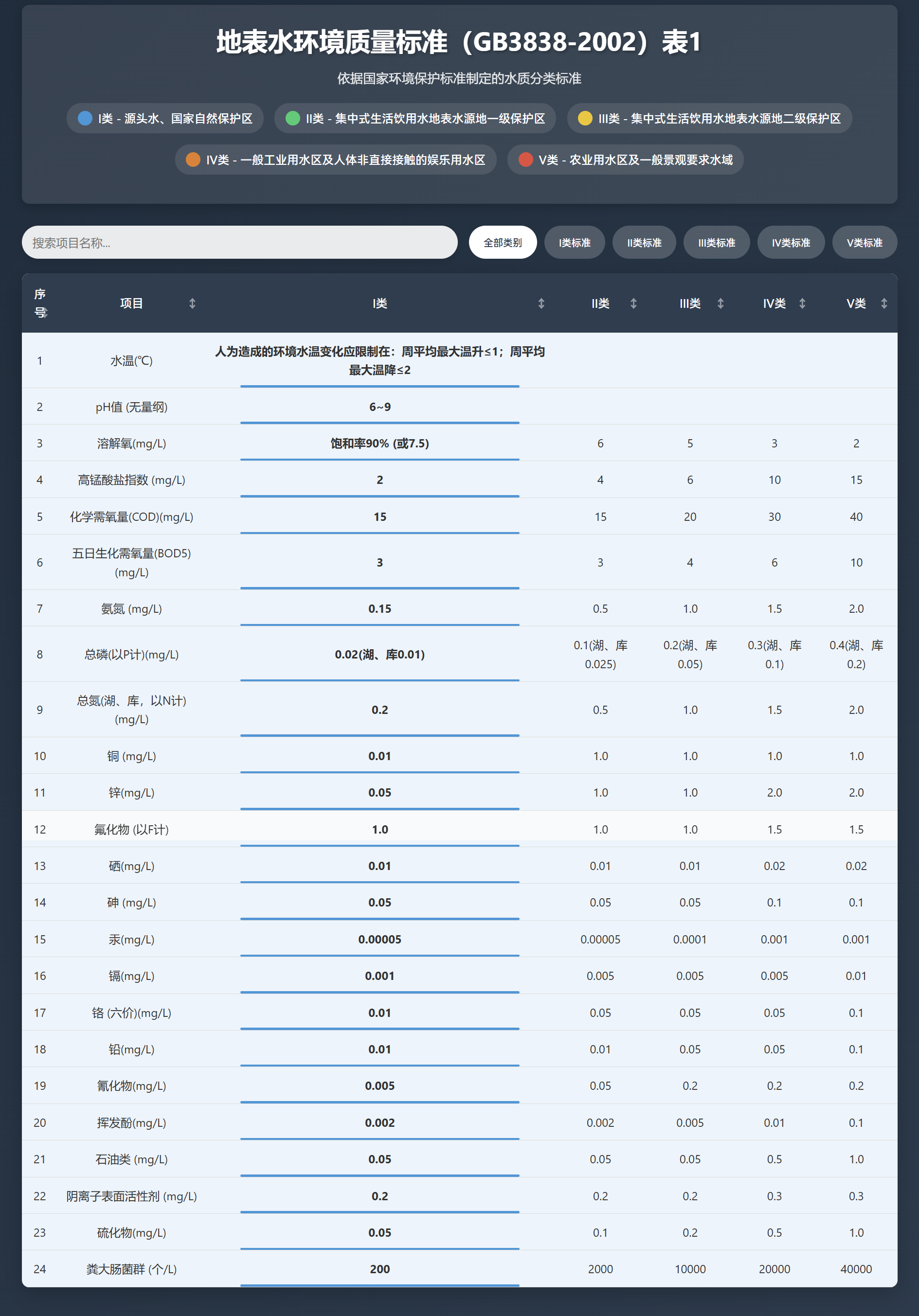Click the 0.02(湖、库0.01) cell

(x=379, y=655)
